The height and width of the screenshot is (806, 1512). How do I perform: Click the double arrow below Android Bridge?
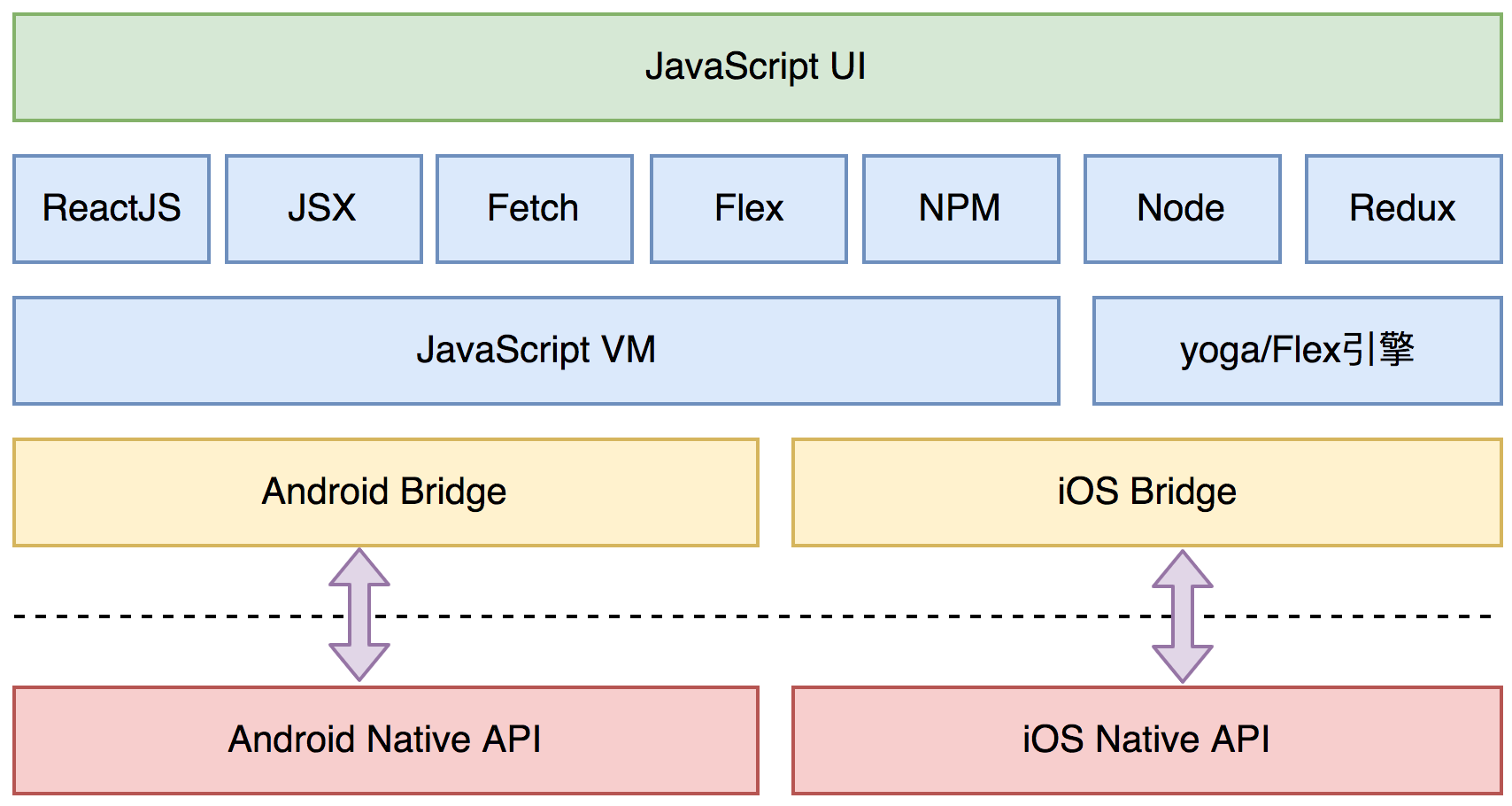359,615
